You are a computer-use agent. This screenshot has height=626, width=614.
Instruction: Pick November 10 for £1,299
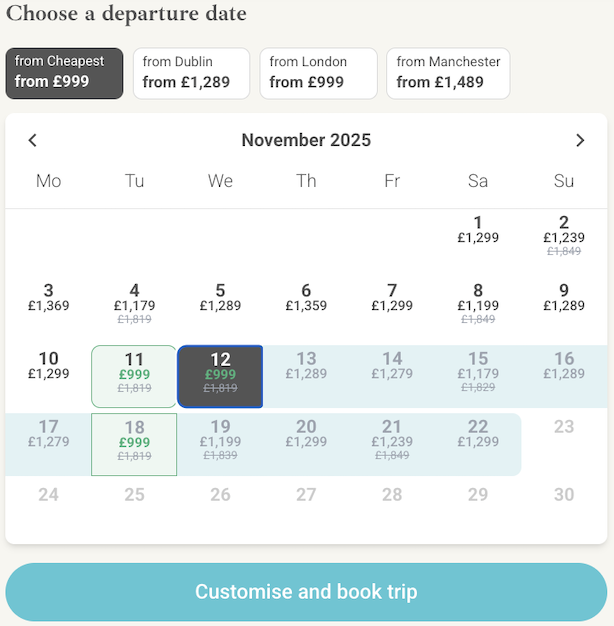[x=48, y=376]
